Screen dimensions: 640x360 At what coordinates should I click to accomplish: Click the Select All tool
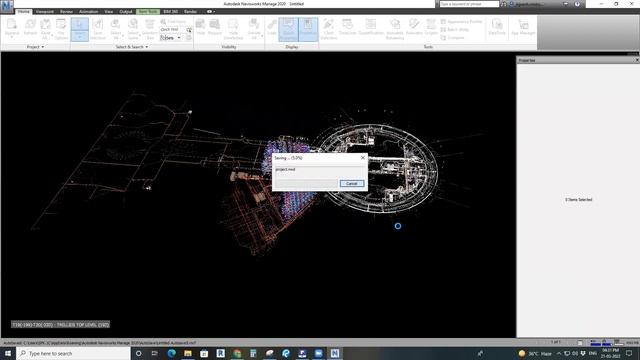click(116, 29)
